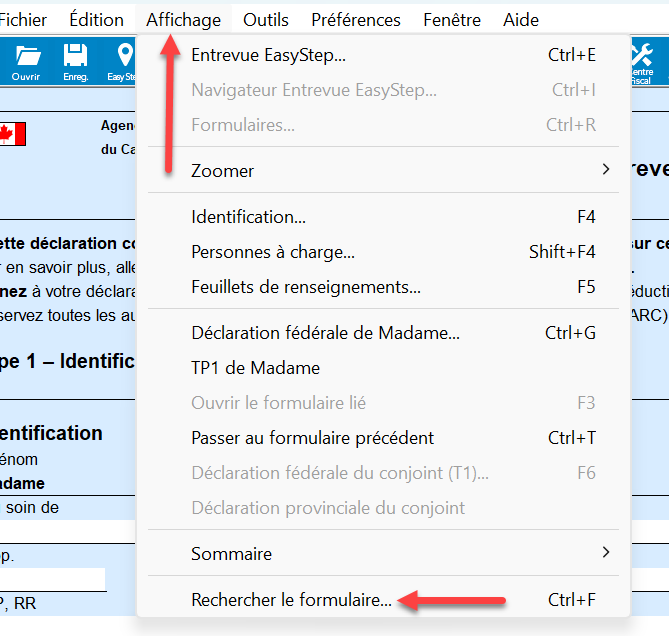Open Feuillets de renseignements... item
The height and width of the screenshot is (636, 669).
305,287
